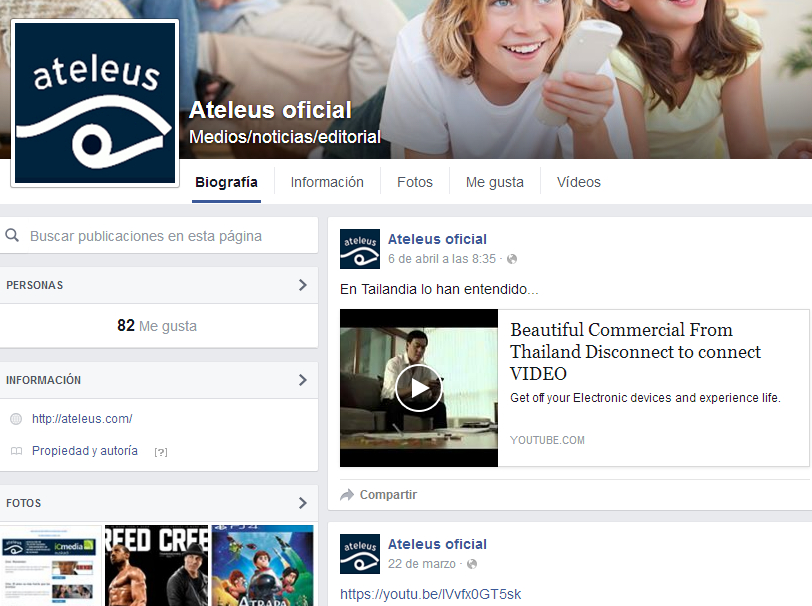
Task: Open the http://ateleus.com/ link
Action: click(82, 419)
